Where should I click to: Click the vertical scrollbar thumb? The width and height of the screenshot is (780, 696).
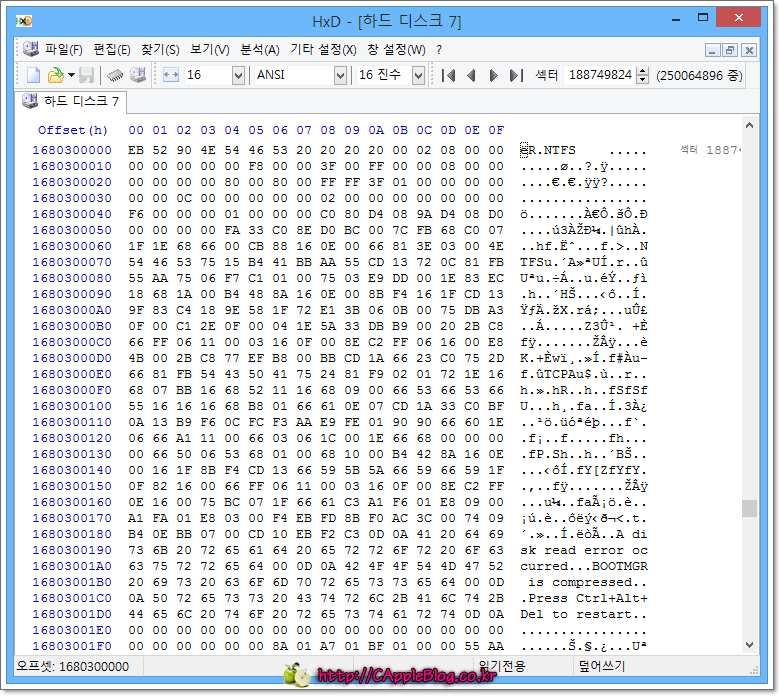pyautogui.click(x=749, y=508)
